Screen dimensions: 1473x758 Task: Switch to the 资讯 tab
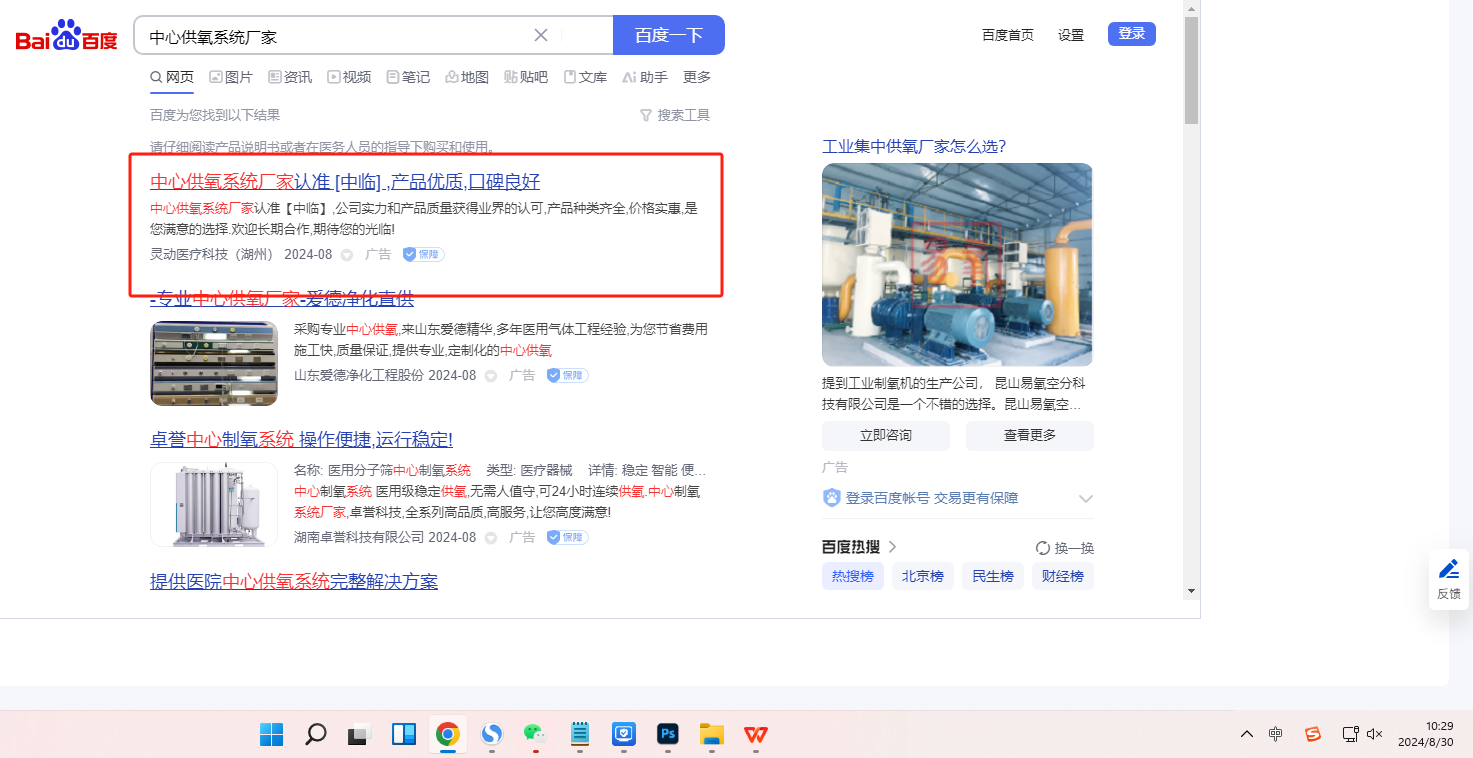click(290, 77)
